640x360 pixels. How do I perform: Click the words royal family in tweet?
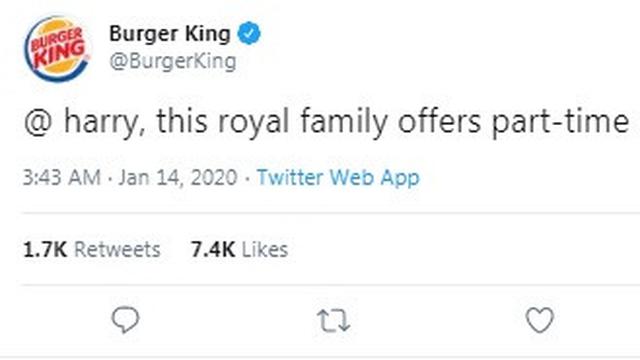[x=303, y=122]
